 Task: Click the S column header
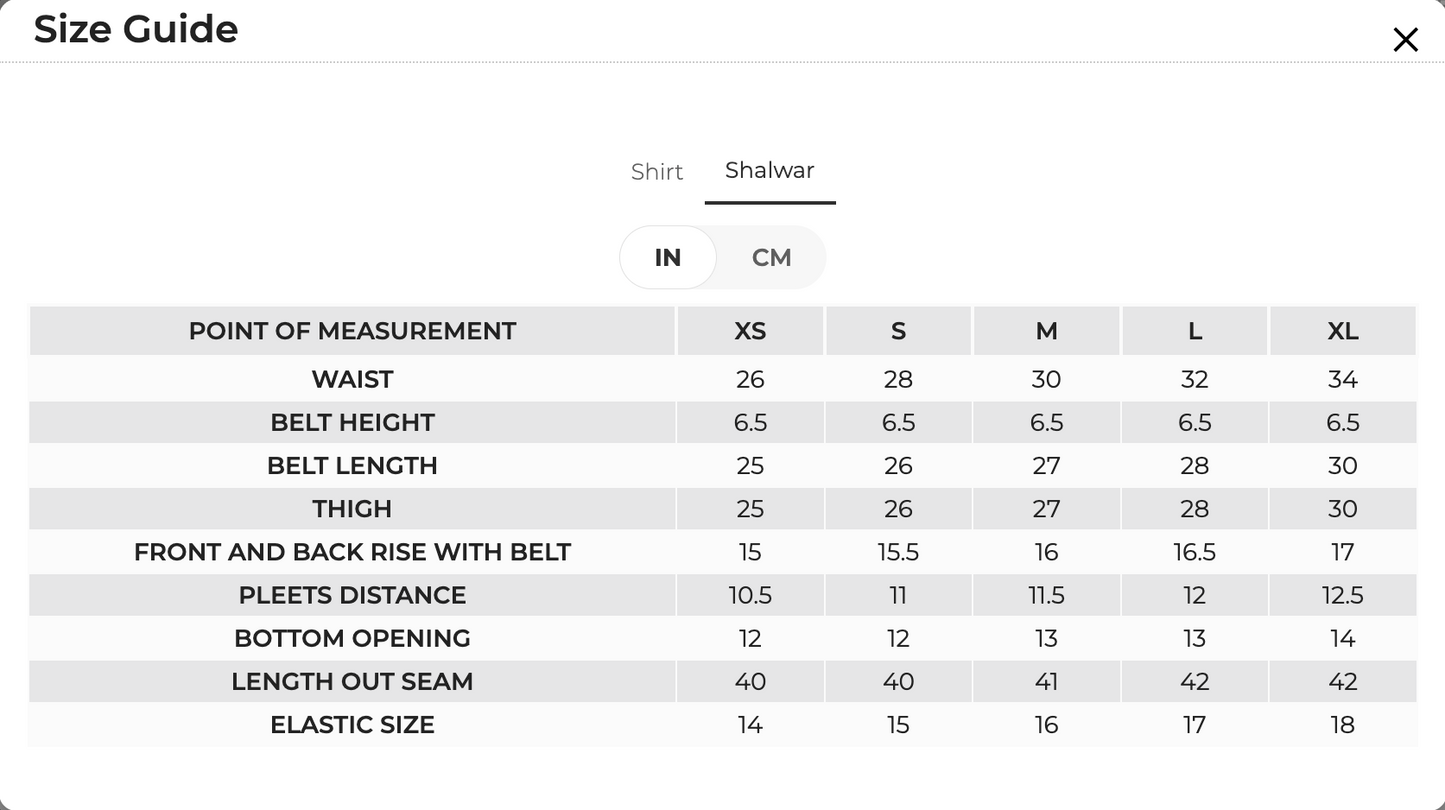(898, 331)
